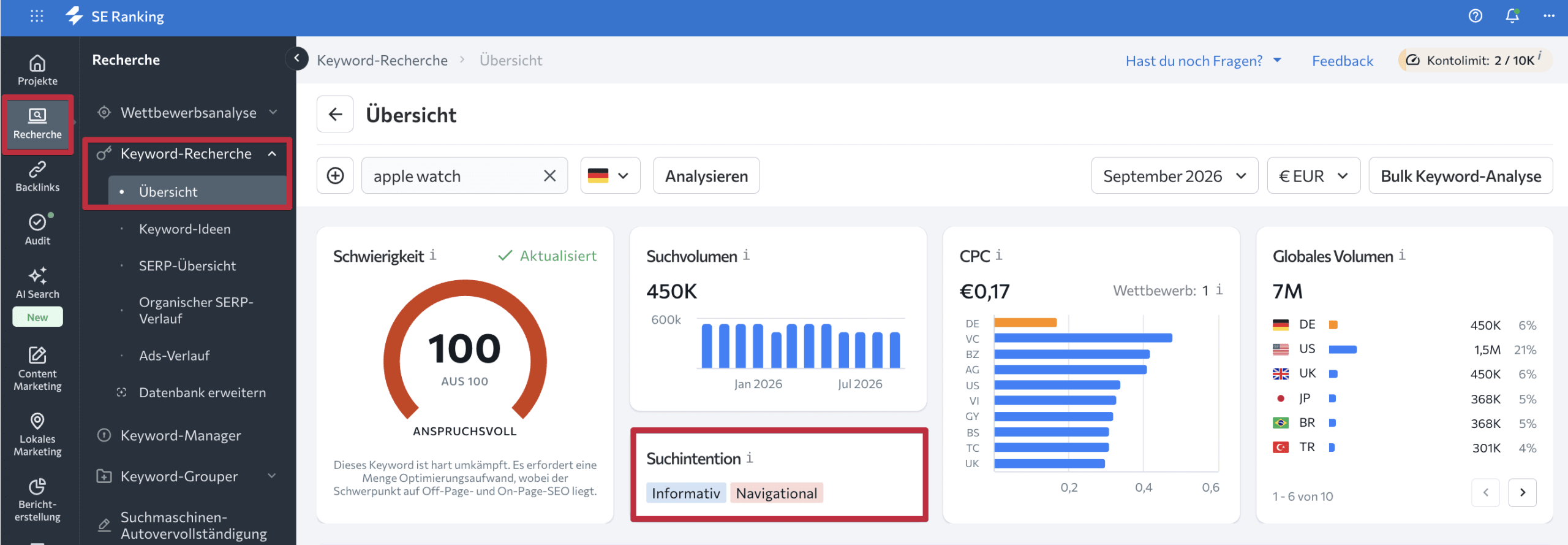Open the September 2026 date dropdown
Viewport: 1568px width, 545px height.
(x=1174, y=176)
